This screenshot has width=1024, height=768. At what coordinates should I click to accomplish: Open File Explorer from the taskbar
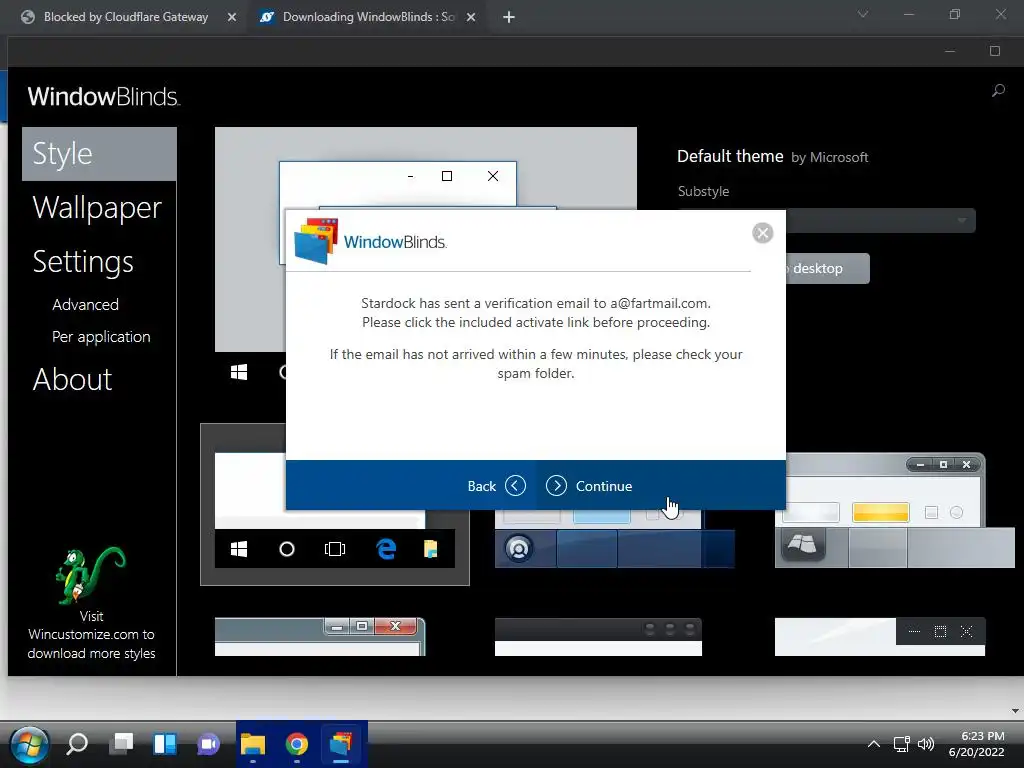coord(253,744)
